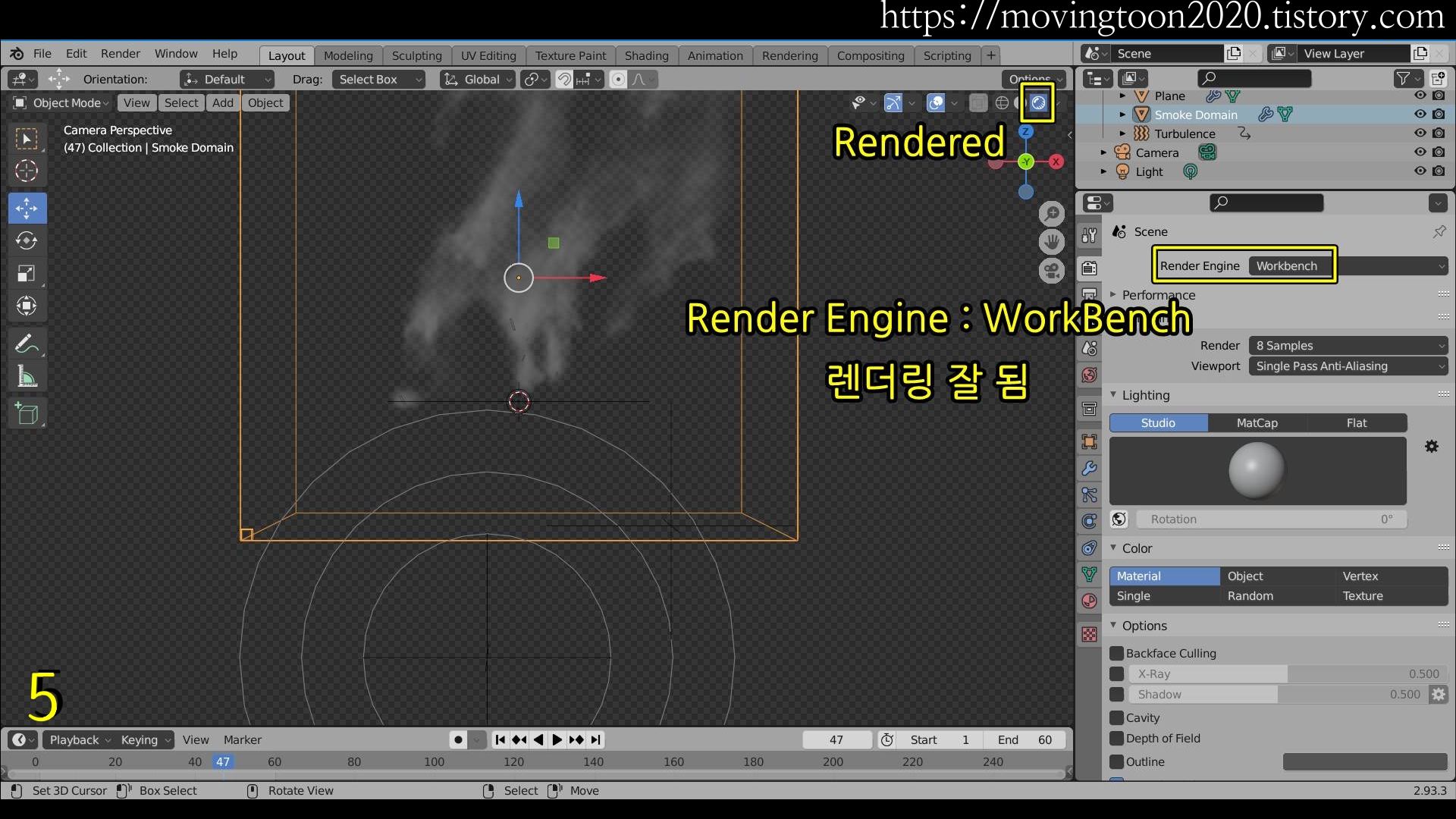Open the Physics properties tab
Screen dimensions: 1456x819
coord(1090,521)
